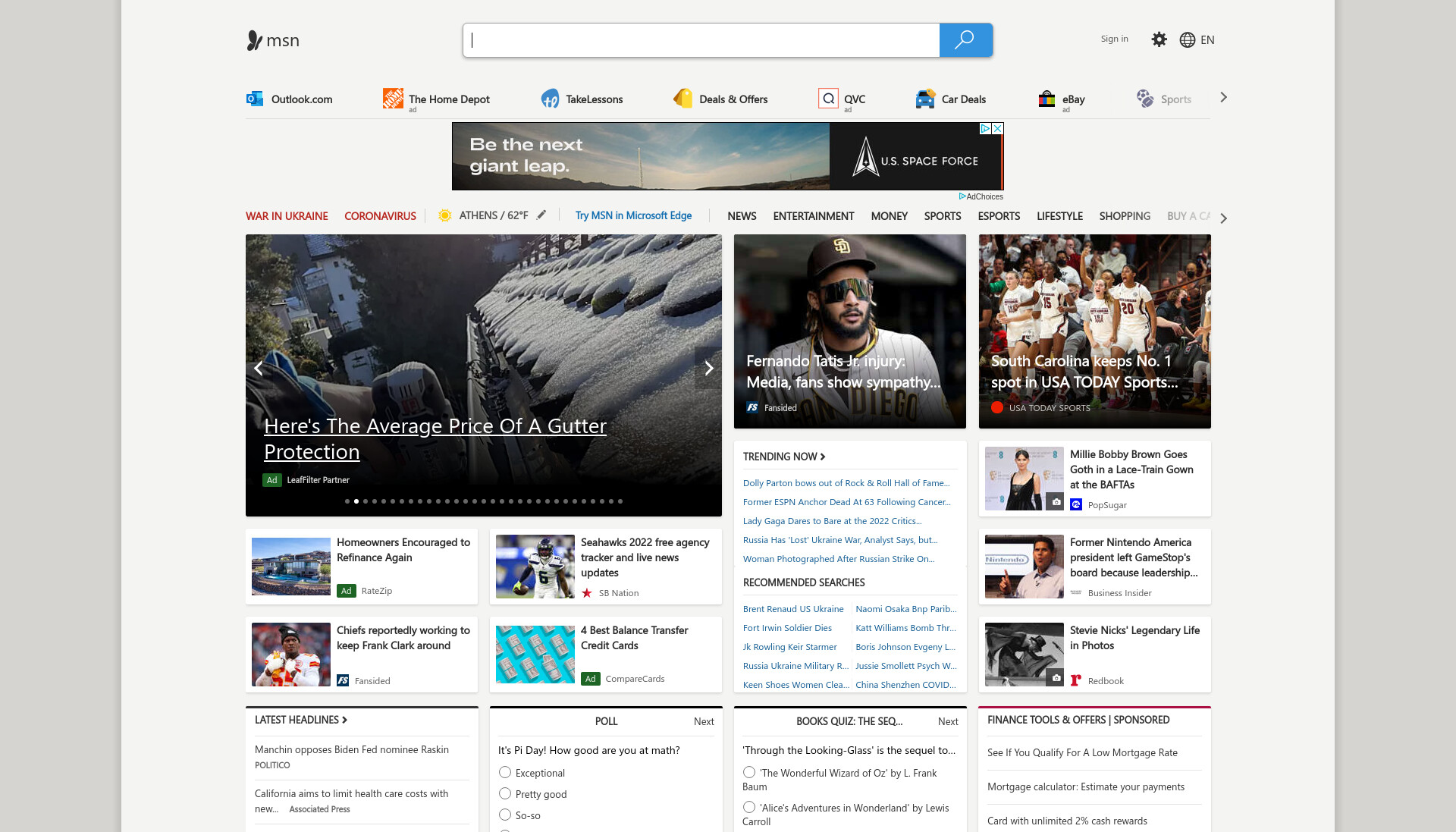Open Brent Renaud US Ukraine search
The height and width of the screenshot is (832, 1456).
[x=793, y=609]
